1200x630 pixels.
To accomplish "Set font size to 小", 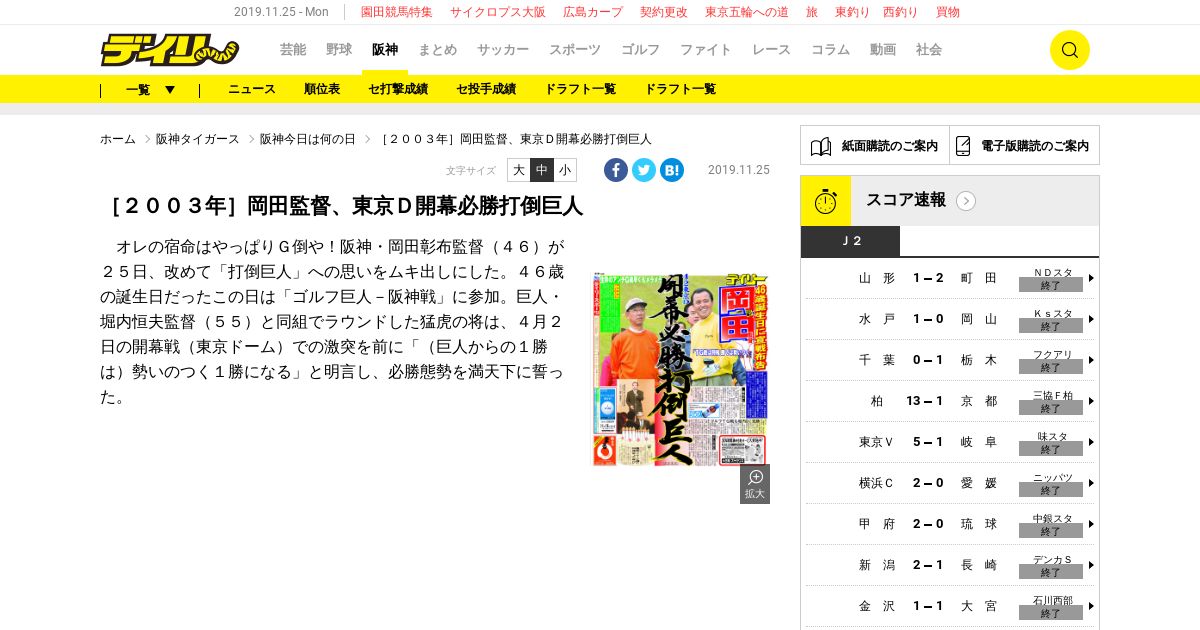I will [x=565, y=170].
